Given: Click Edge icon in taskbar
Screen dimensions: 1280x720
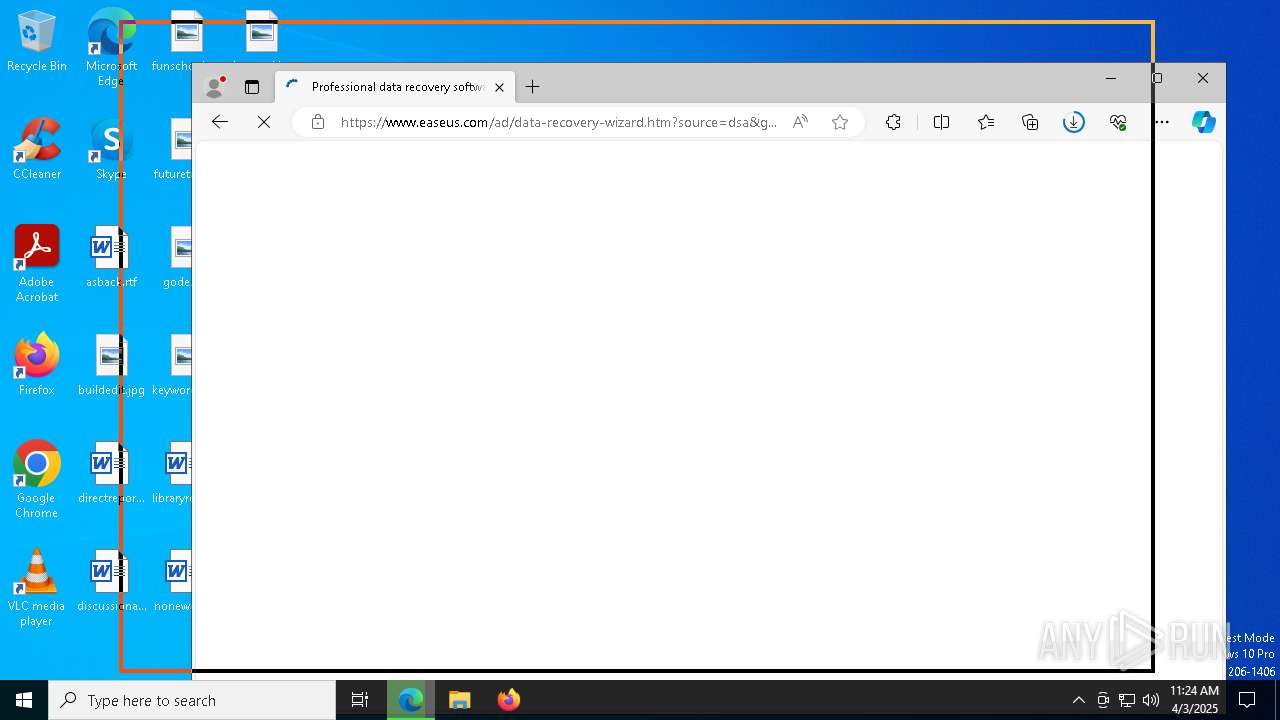Looking at the screenshot, I should [411, 700].
